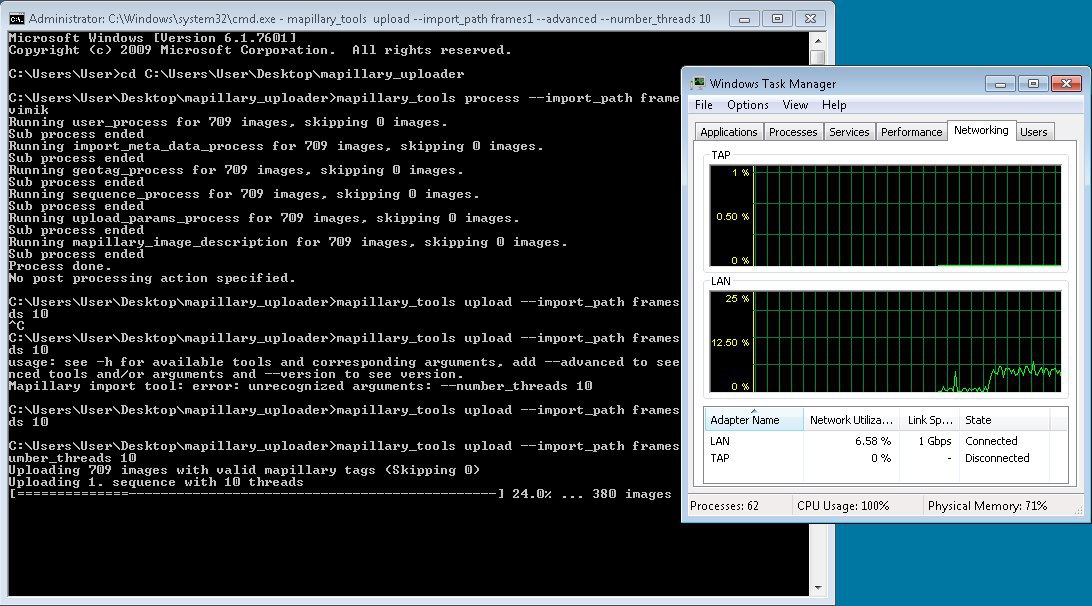Click the Physical Memory: 71% status entry

pos(987,506)
